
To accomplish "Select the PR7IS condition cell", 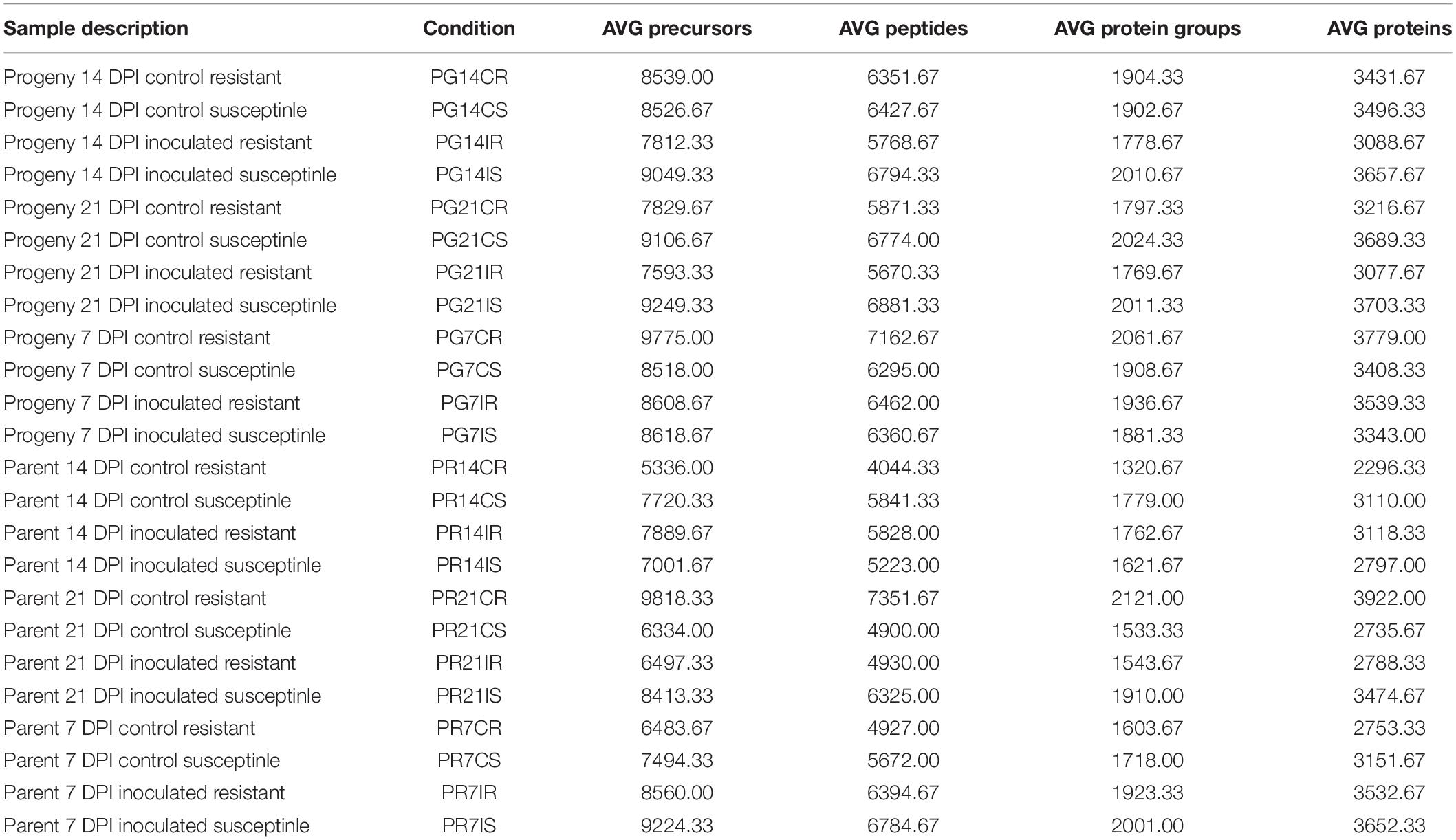I will coord(469,826).
